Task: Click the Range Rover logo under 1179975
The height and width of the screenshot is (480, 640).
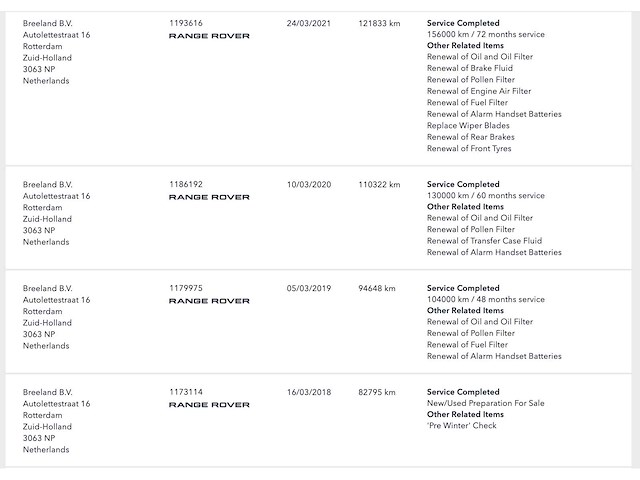Action: click(x=209, y=301)
